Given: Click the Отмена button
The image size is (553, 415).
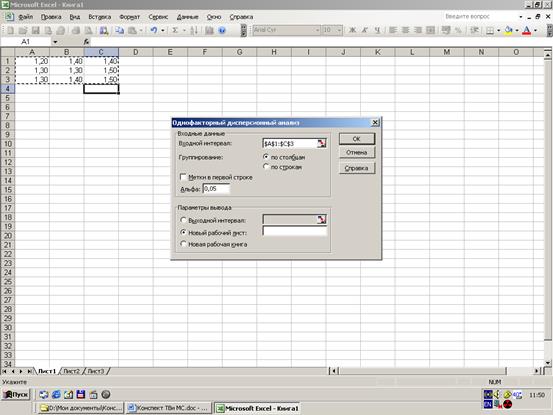Looking at the screenshot, I should coord(357,153).
